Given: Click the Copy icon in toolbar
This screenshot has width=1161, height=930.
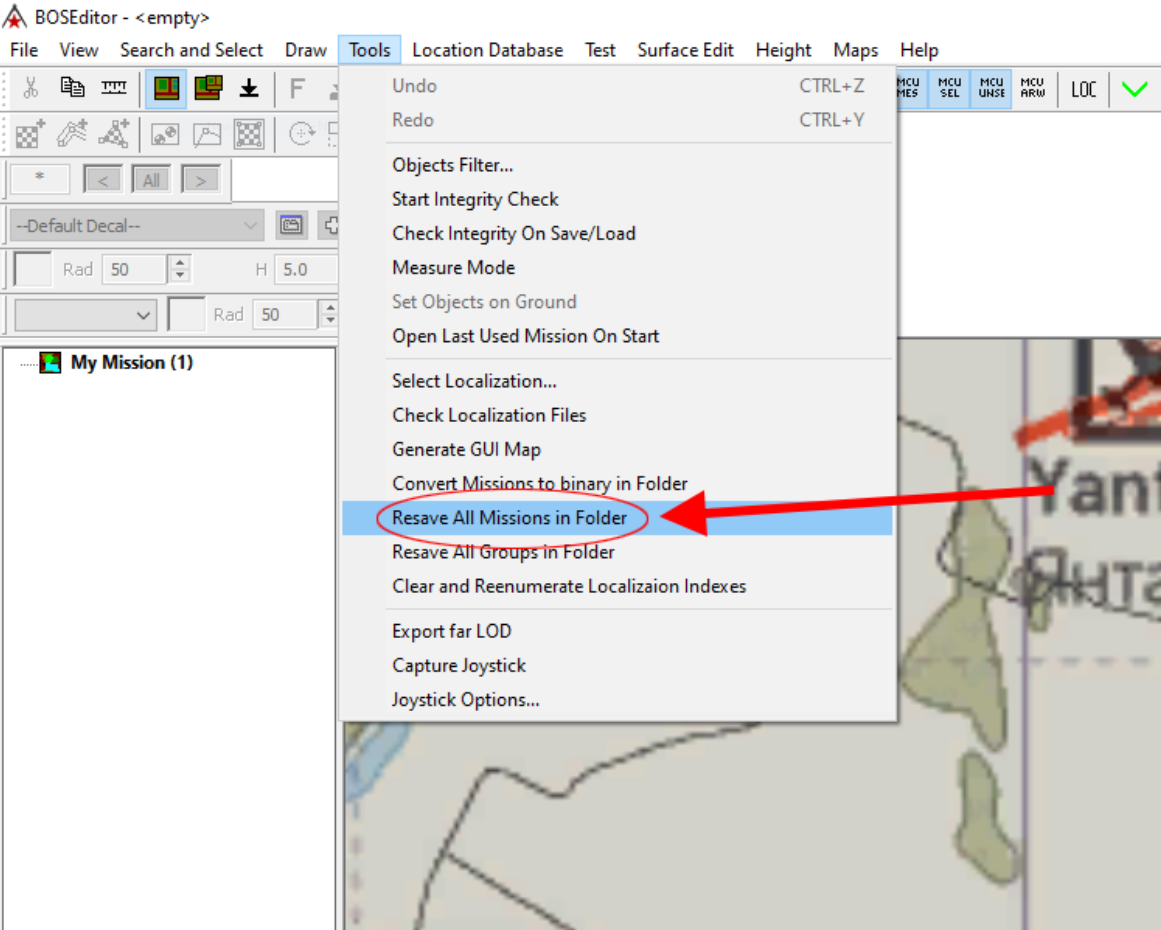Looking at the screenshot, I should (x=72, y=89).
